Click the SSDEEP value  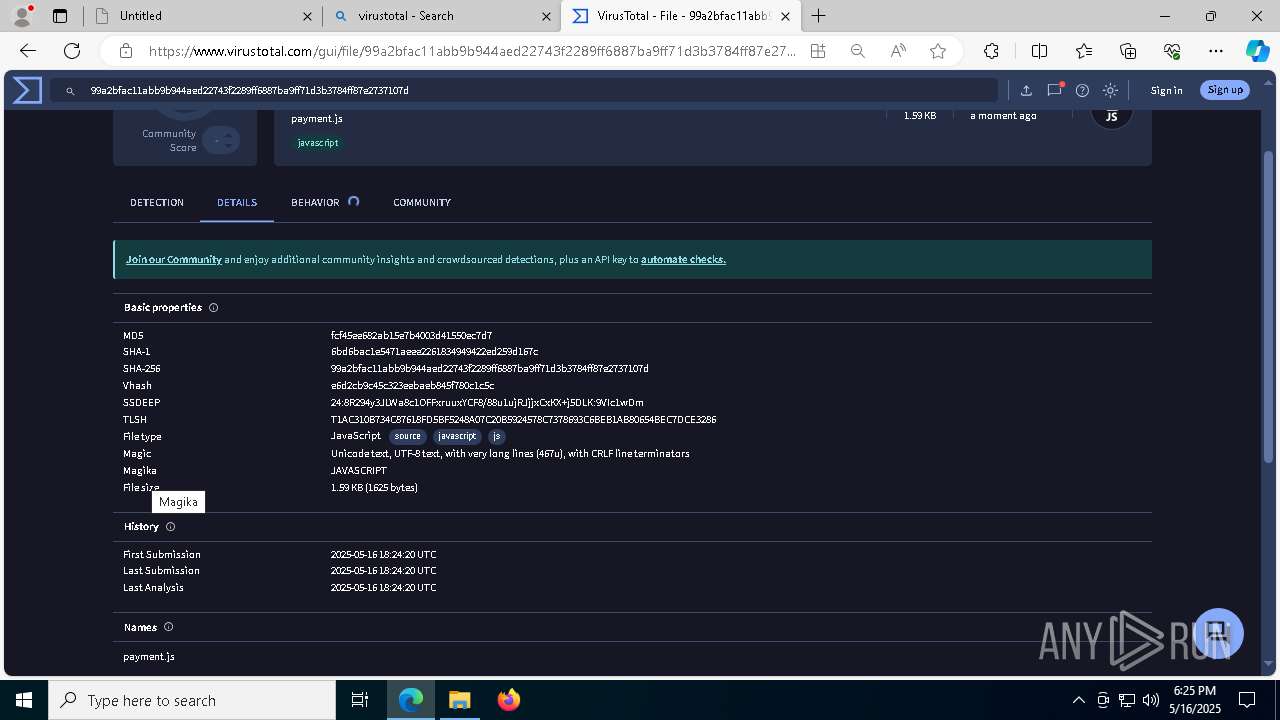487,403
